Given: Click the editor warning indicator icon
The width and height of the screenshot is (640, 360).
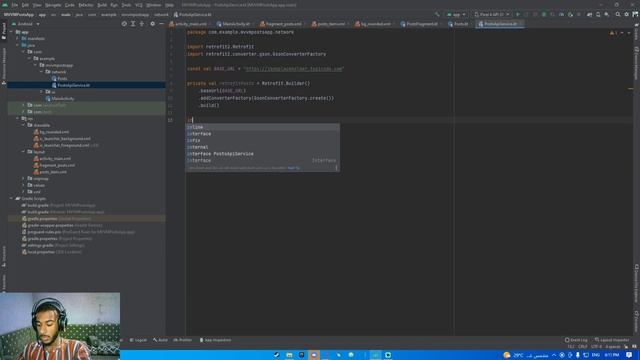Looking at the screenshot, I should (x=613, y=33).
